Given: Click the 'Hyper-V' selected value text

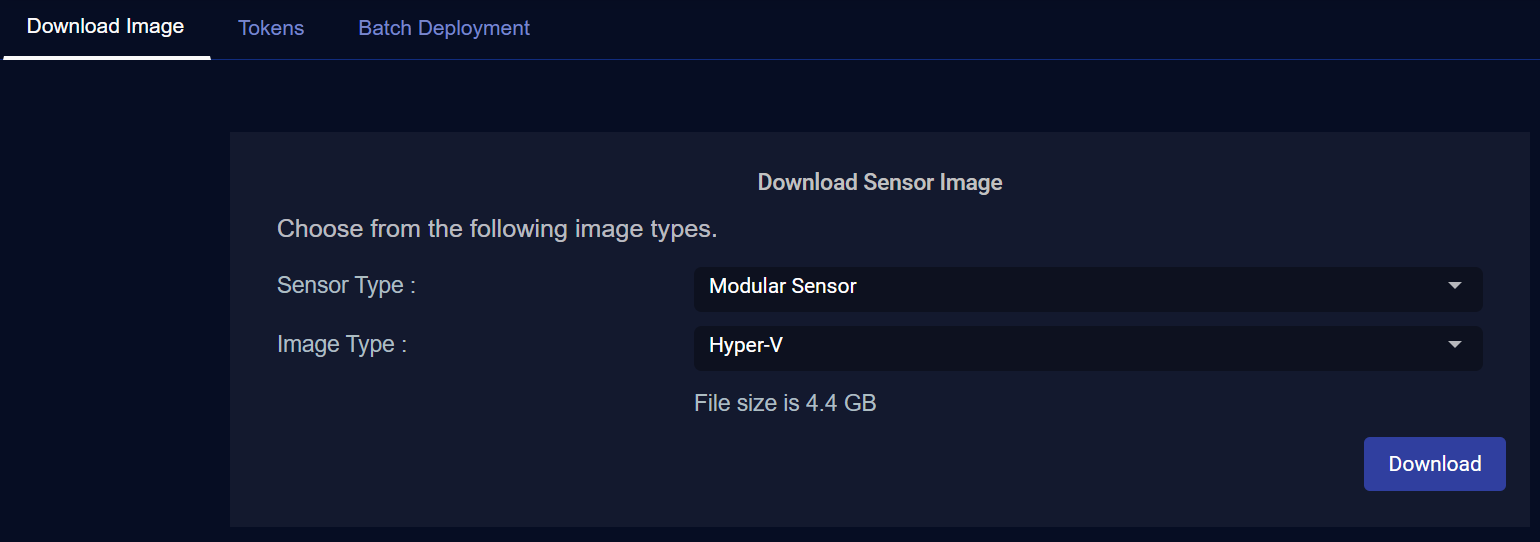Looking at the screenshot, I should click(x=745, y=345).
